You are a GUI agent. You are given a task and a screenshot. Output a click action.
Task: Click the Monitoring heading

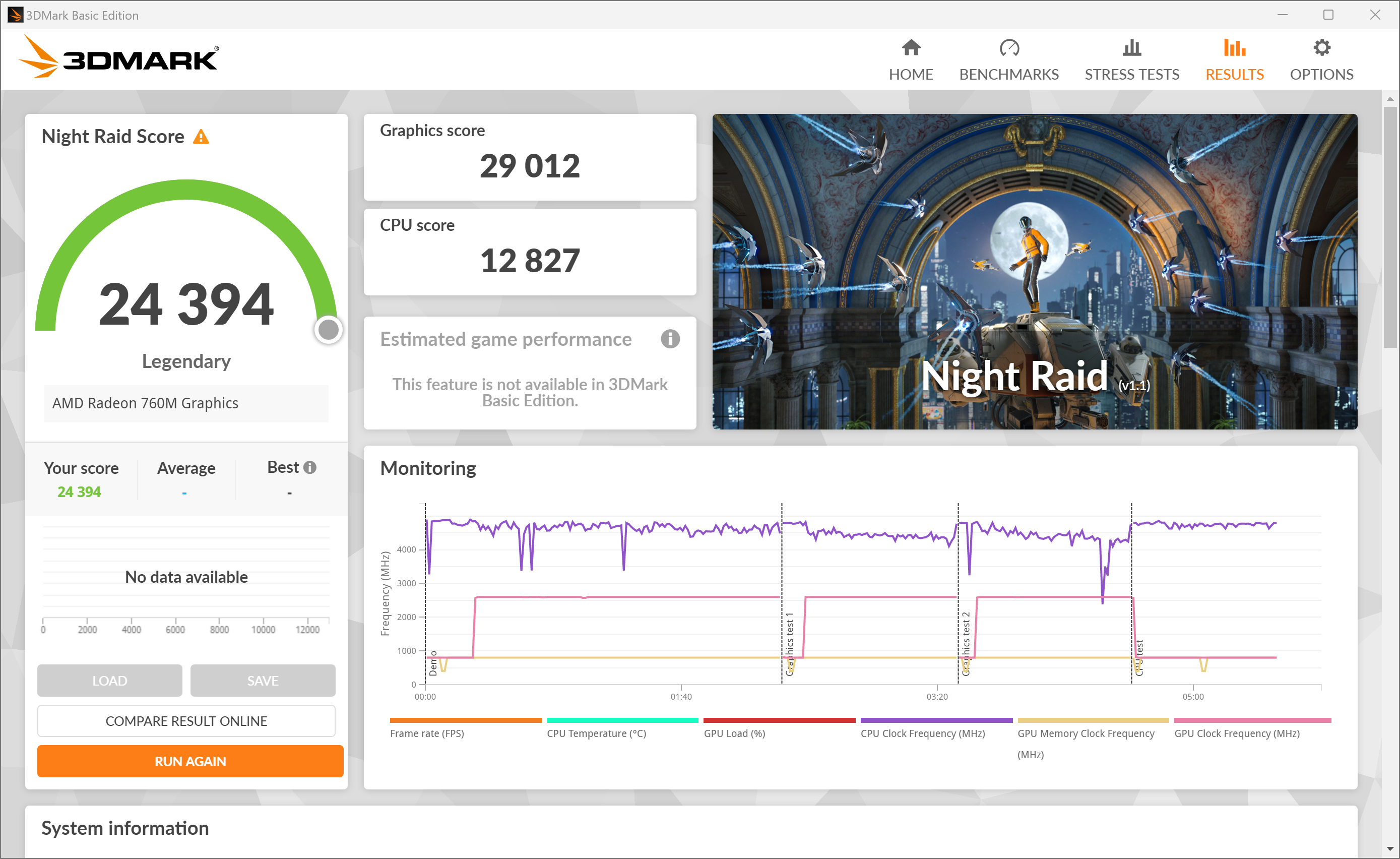click(428, 468)
